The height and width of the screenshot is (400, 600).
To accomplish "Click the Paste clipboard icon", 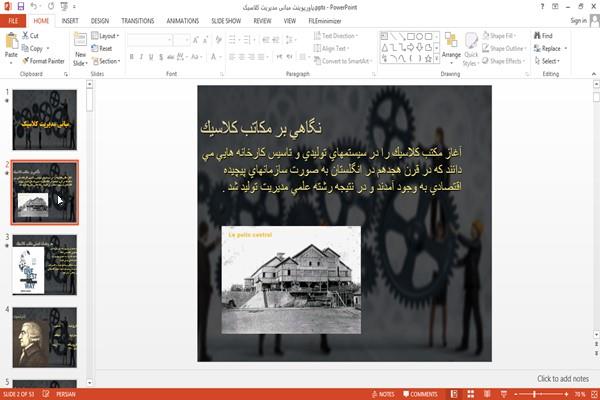I will click(x=11, y=41).
